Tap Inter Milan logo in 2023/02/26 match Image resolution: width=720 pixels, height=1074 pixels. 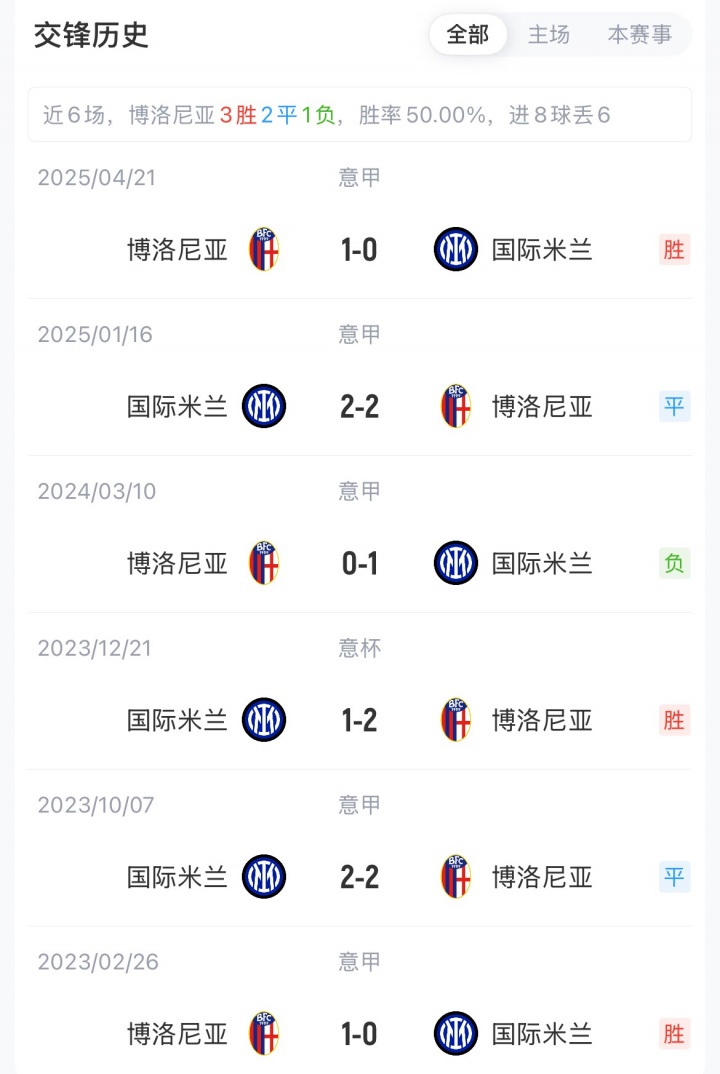(455, 1034)
